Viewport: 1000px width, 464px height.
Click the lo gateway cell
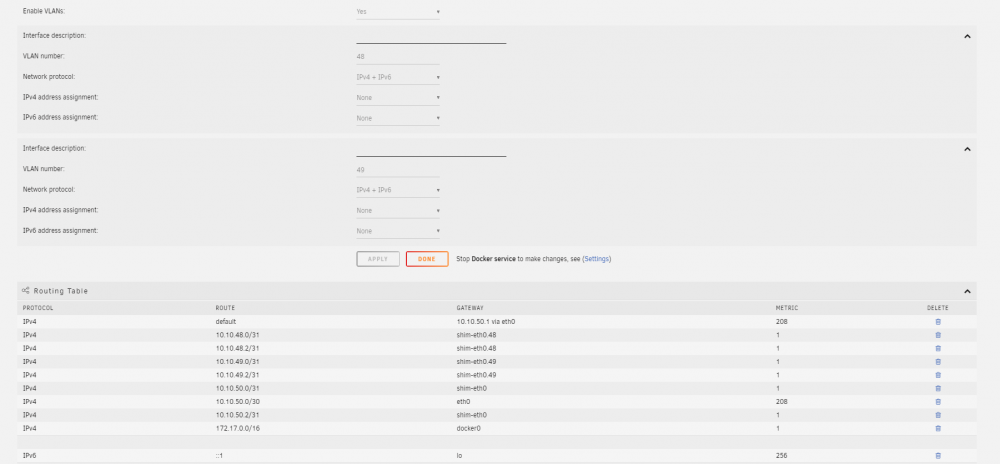point(459,456)
